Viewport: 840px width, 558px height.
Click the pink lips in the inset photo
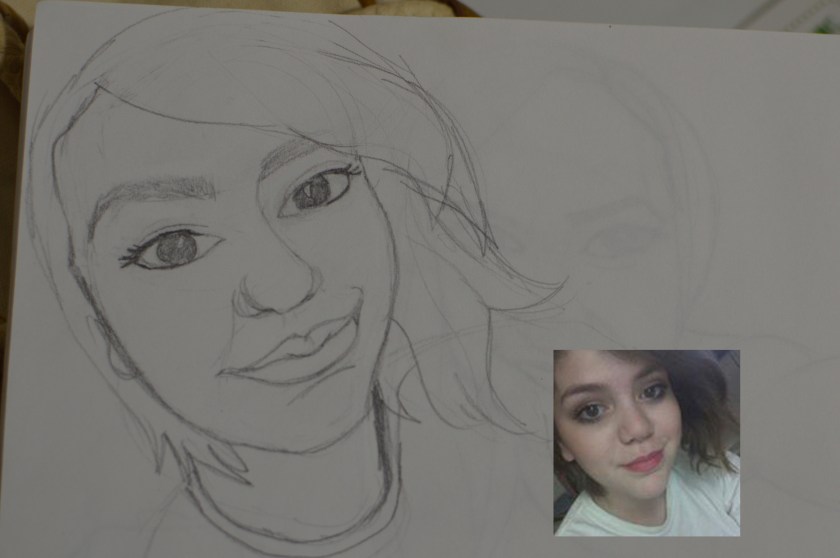pyautogui.click(x=645, y=462)
